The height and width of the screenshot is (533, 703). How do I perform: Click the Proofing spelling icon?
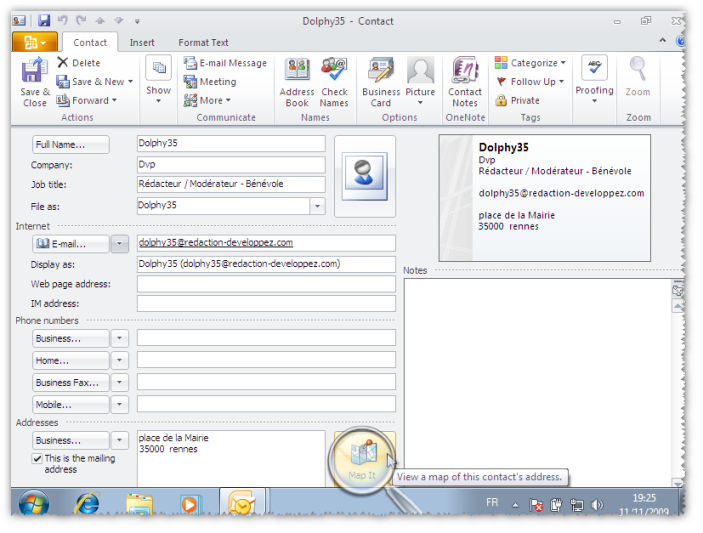coord(594,70)
